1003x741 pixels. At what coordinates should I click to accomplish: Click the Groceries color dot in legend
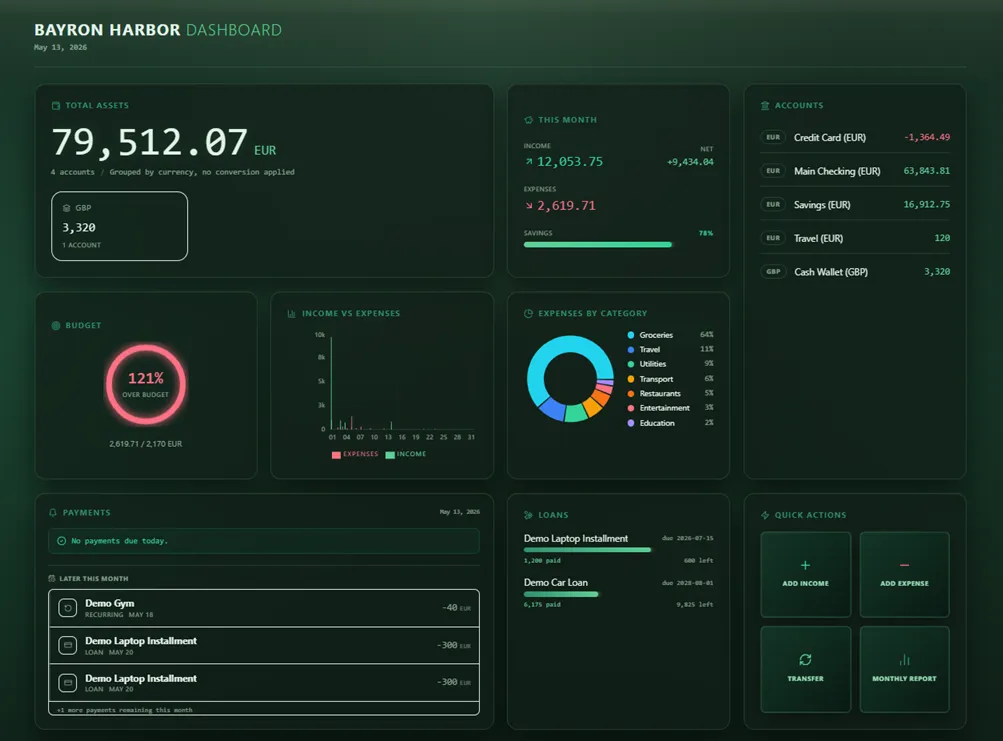631,335
